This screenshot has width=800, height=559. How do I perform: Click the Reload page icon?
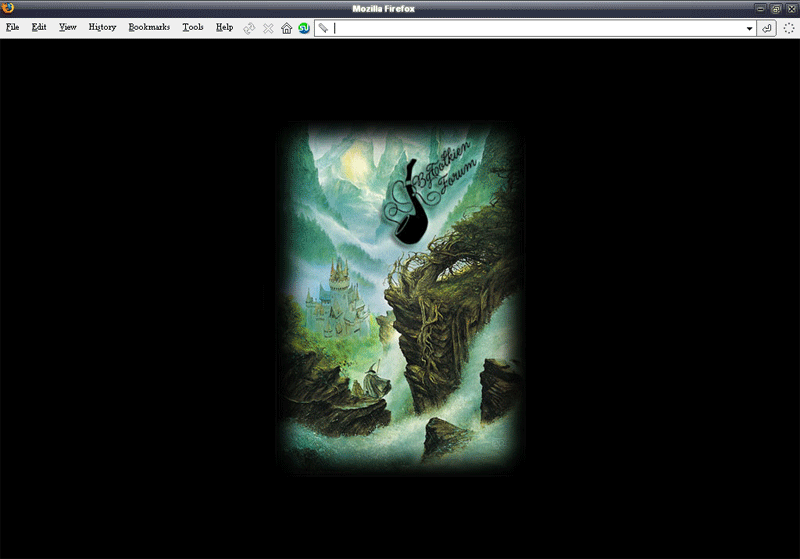click(x=249, y=28)
